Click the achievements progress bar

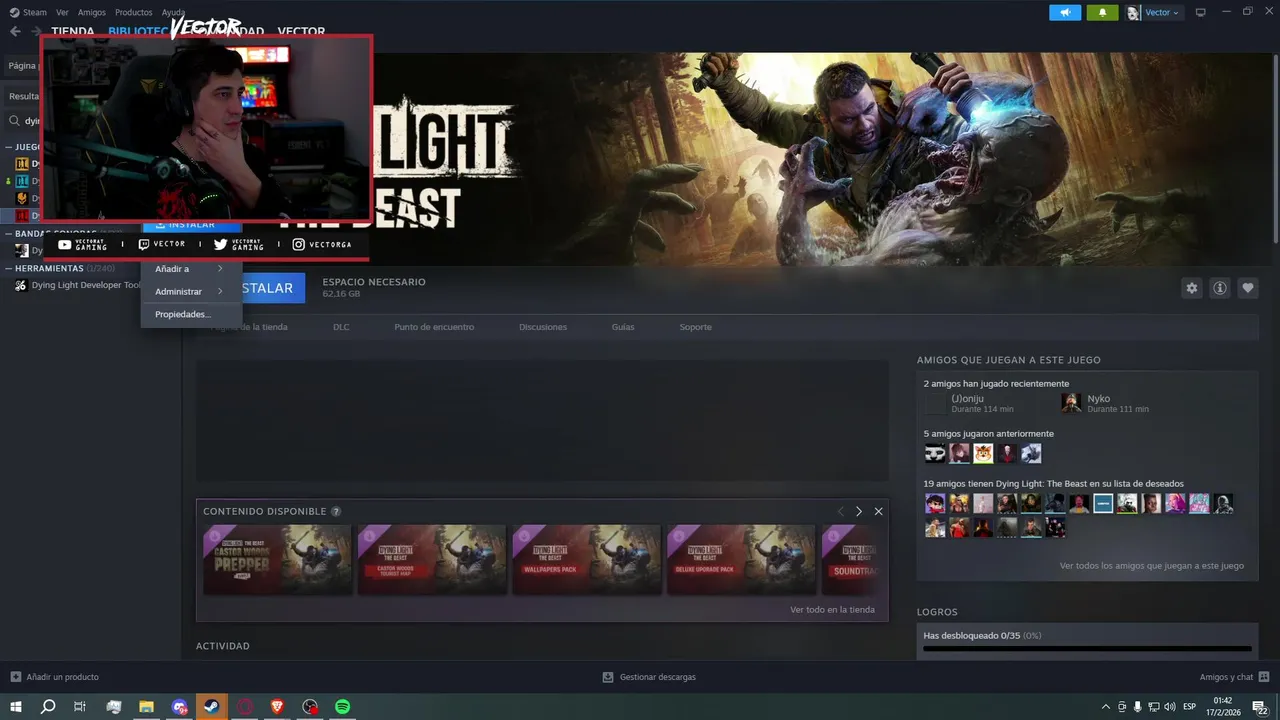tap(1087, 649)
